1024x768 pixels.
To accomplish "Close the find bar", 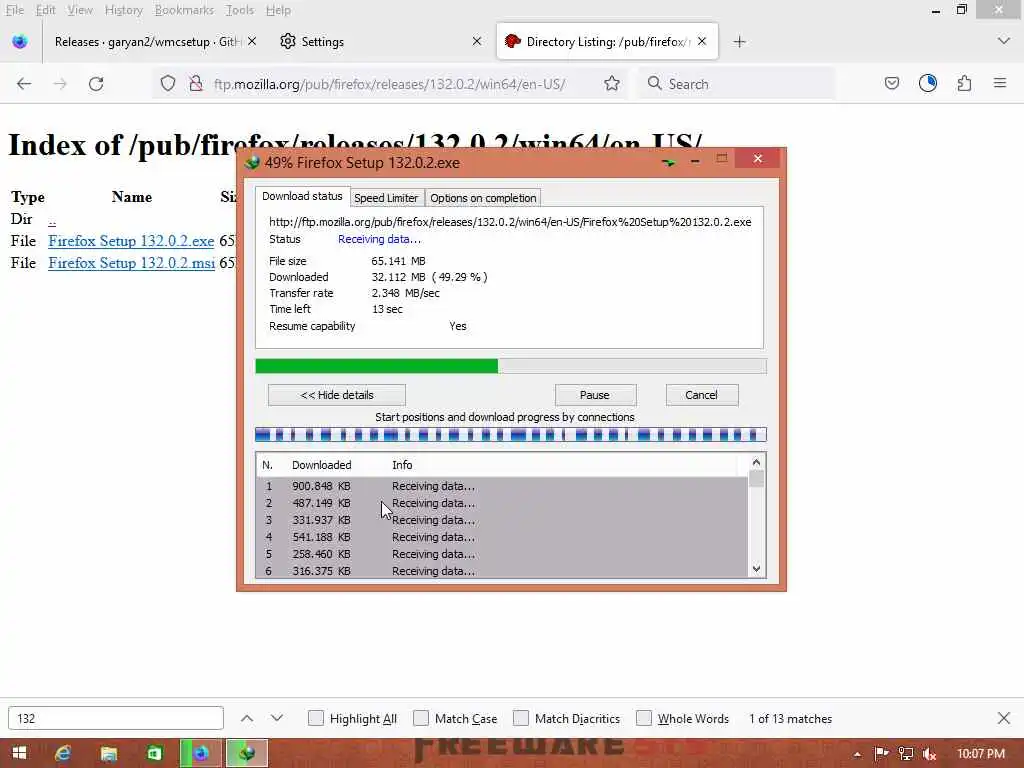I will click(1004, 718).
